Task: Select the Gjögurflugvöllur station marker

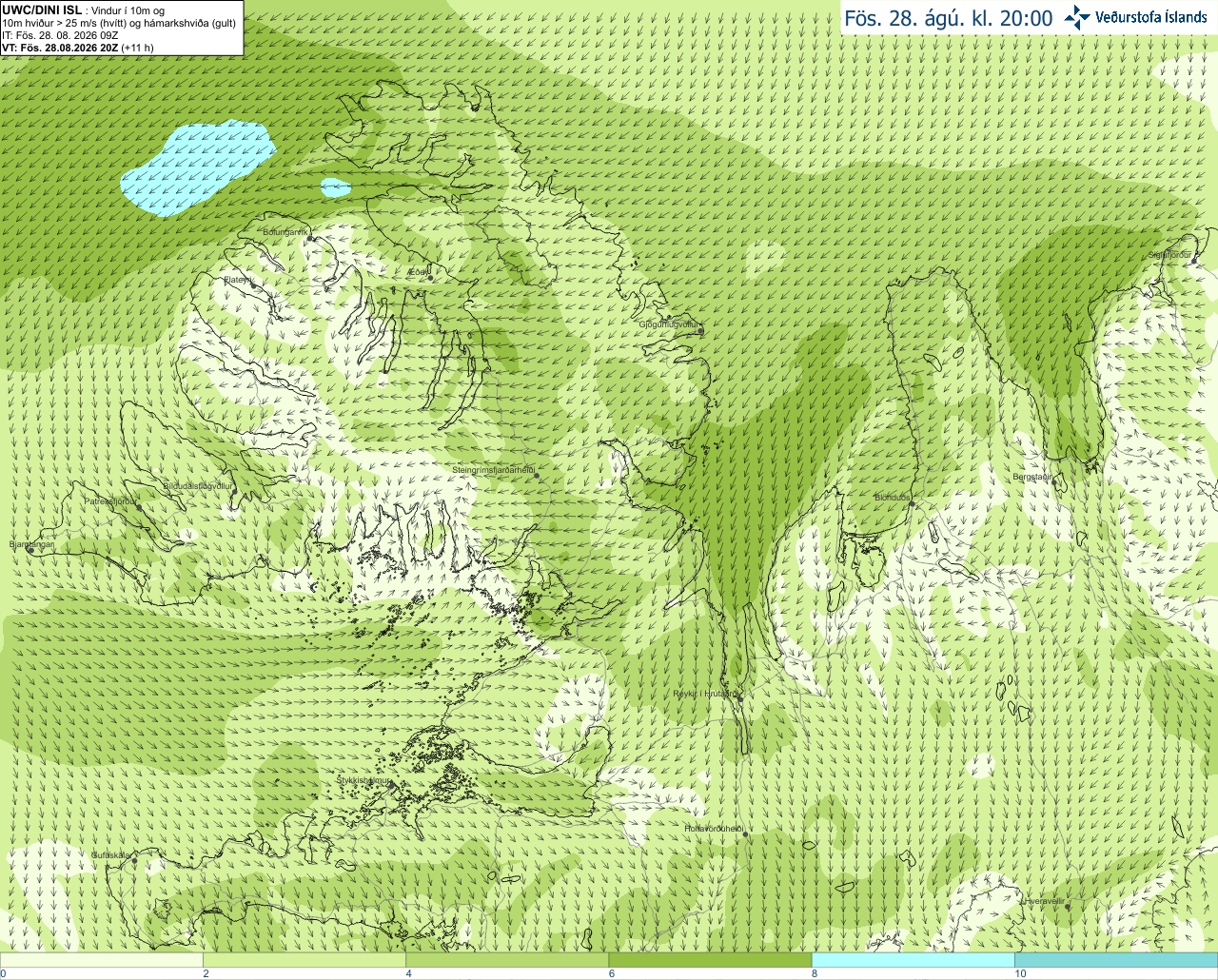Action: point(699,331)
